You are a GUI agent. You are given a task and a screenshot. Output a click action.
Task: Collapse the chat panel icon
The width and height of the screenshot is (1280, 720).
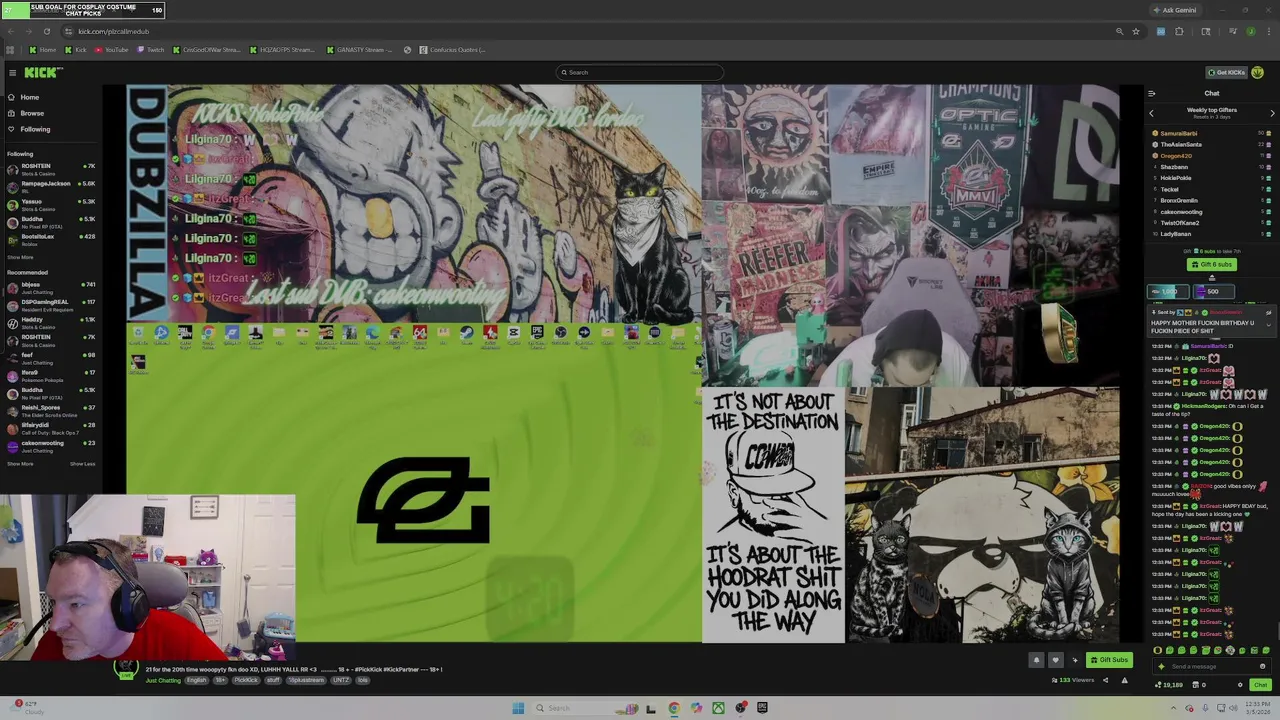point(1151,93)
